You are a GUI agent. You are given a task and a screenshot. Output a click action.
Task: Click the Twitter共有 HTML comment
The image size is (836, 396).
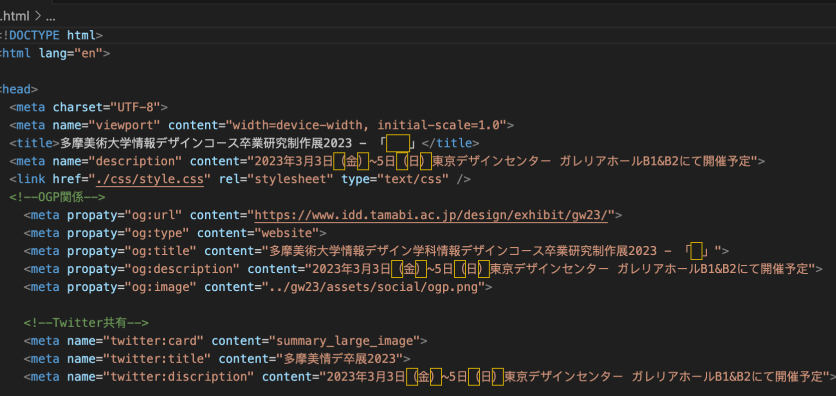86,323
